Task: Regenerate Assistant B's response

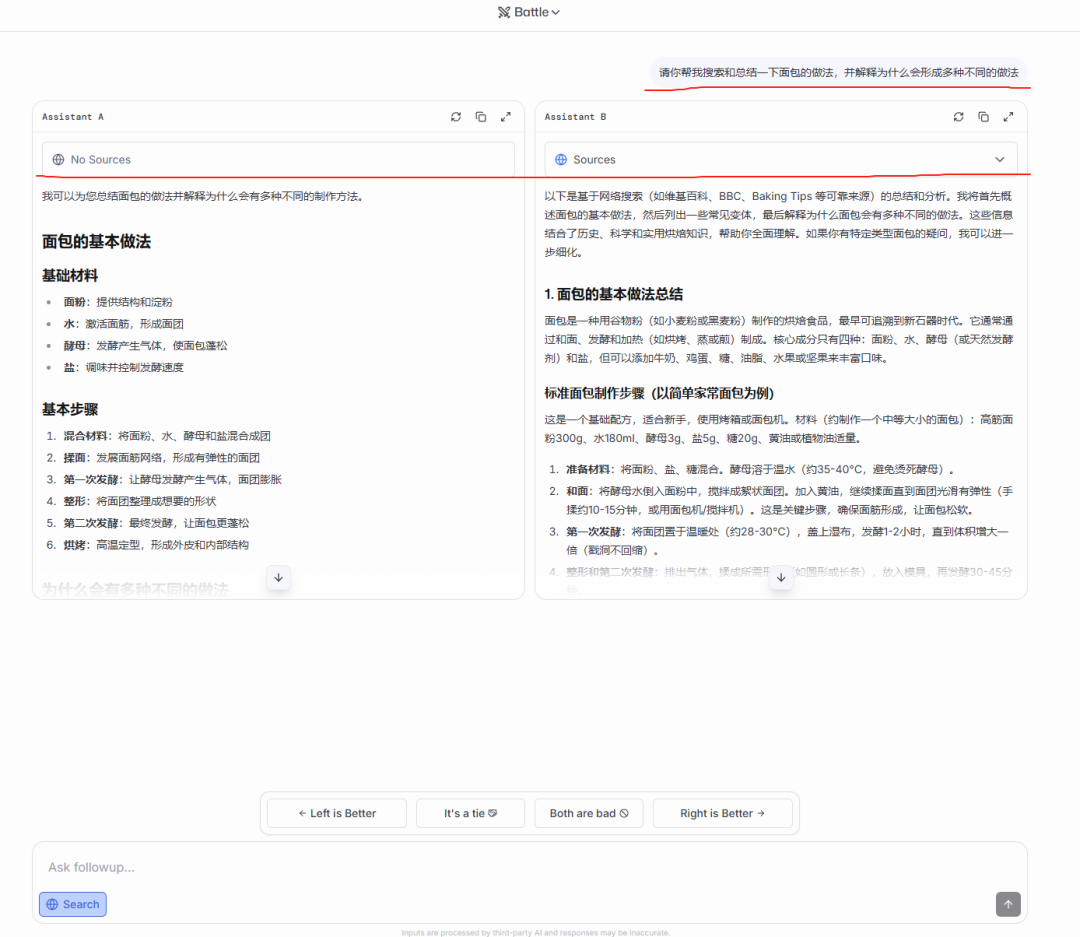Action: pyautogui.click(x=959, y=117)
